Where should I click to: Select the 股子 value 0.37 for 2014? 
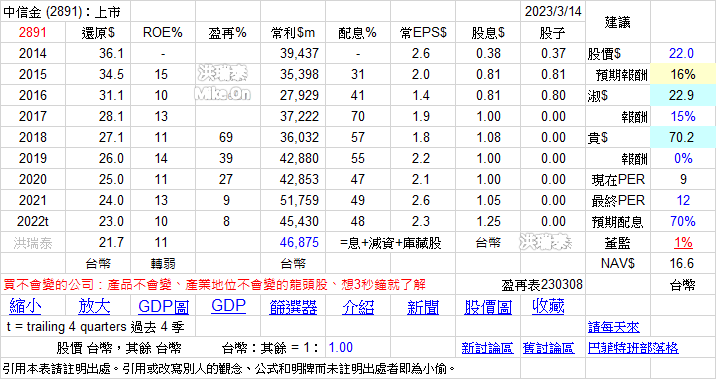(553, 53)
